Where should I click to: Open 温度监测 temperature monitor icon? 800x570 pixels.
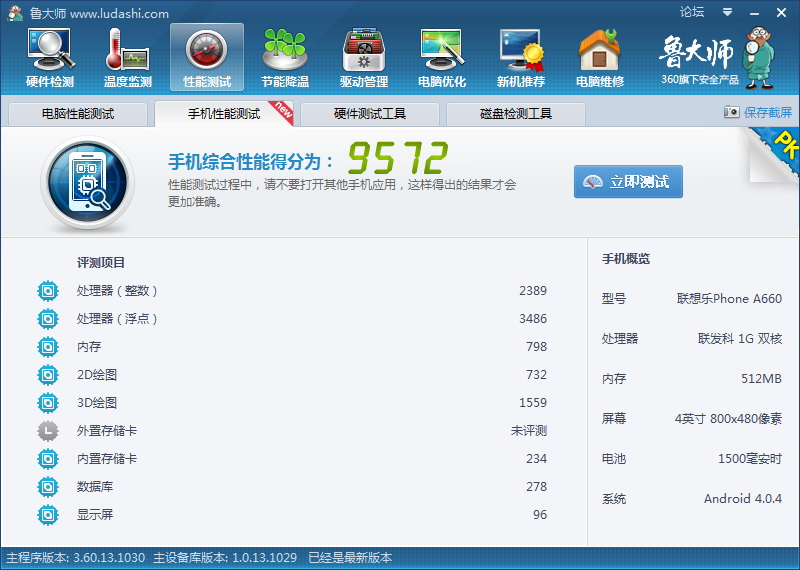point(128,58)
